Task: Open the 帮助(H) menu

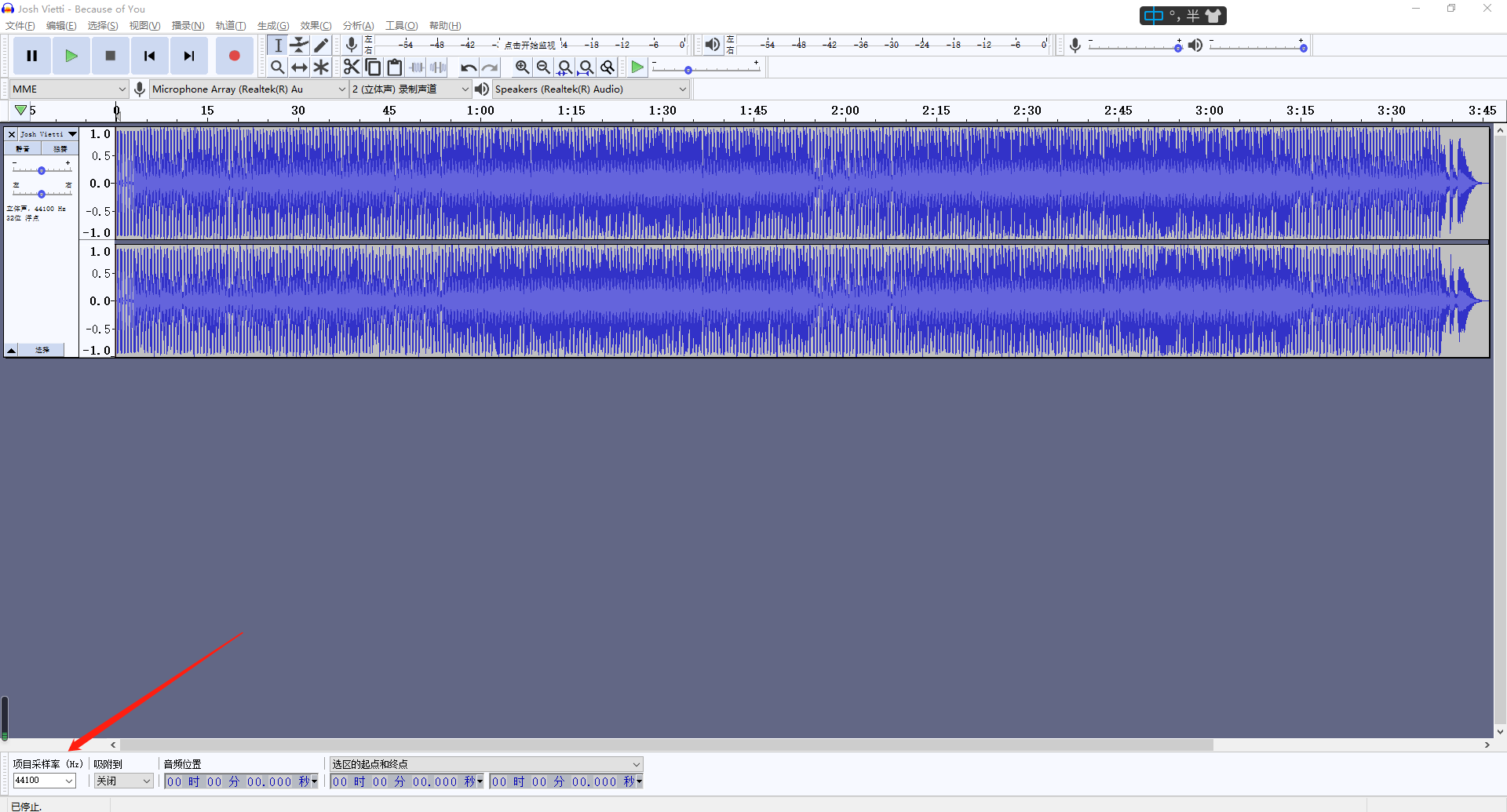Action: tap(445, 26)
